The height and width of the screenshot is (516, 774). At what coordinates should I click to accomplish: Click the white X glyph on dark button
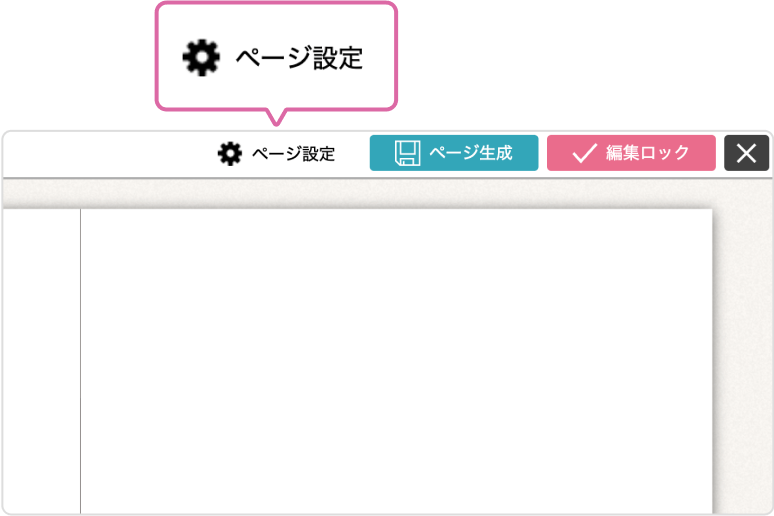(746, 153)
